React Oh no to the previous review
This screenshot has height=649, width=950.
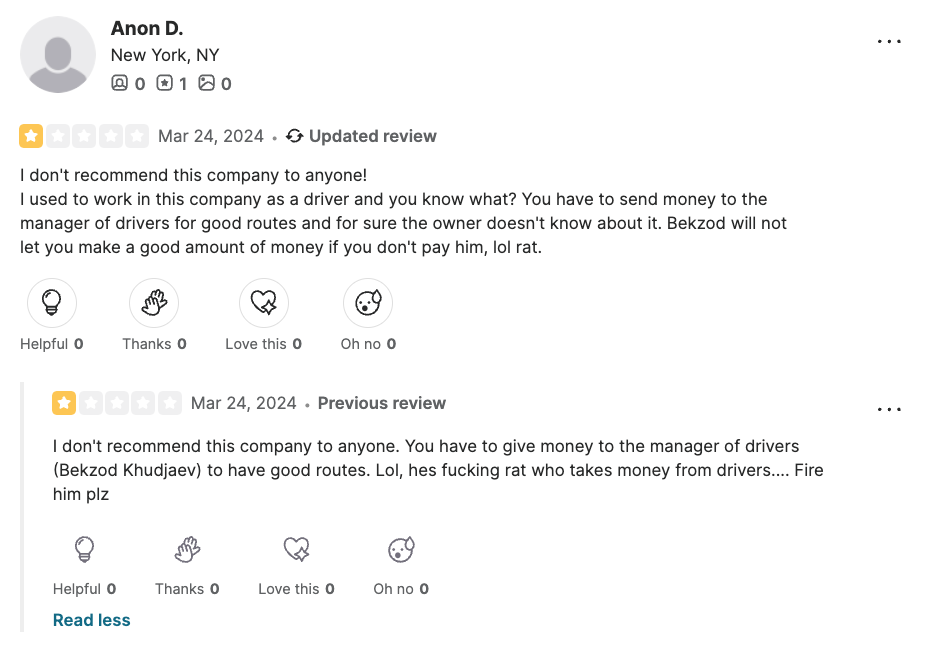(401, 549)
